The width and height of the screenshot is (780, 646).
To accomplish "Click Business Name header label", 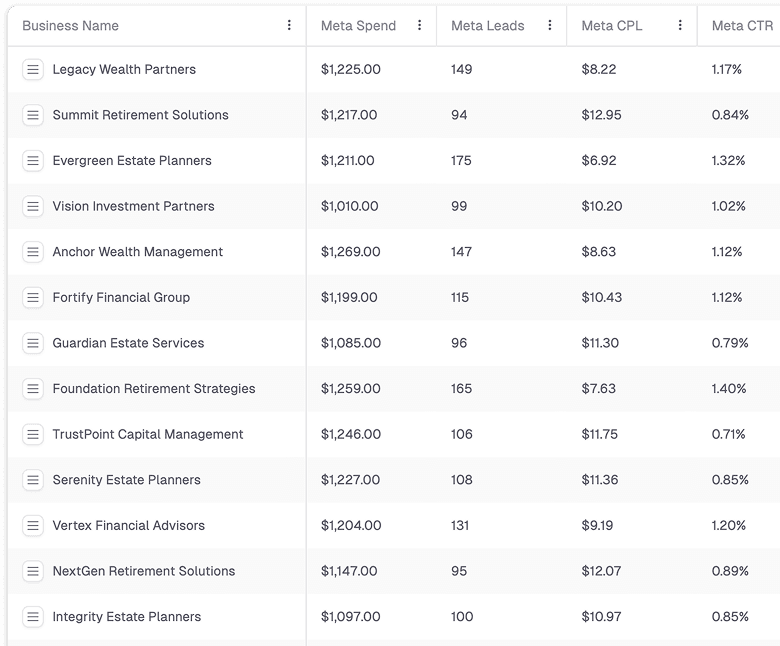I will [x=70, y=26].
